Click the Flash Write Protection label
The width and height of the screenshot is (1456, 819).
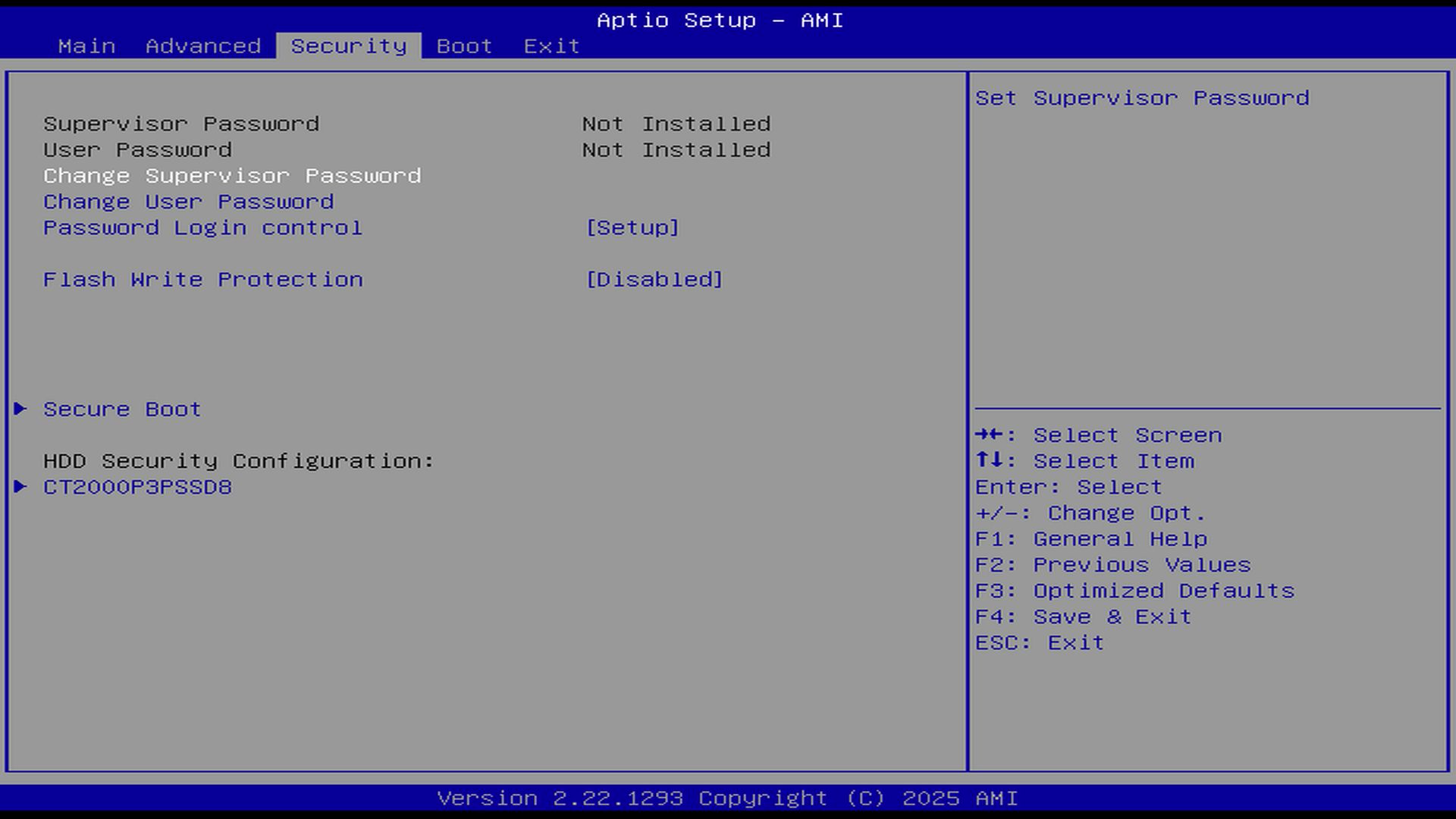point(202,280)
